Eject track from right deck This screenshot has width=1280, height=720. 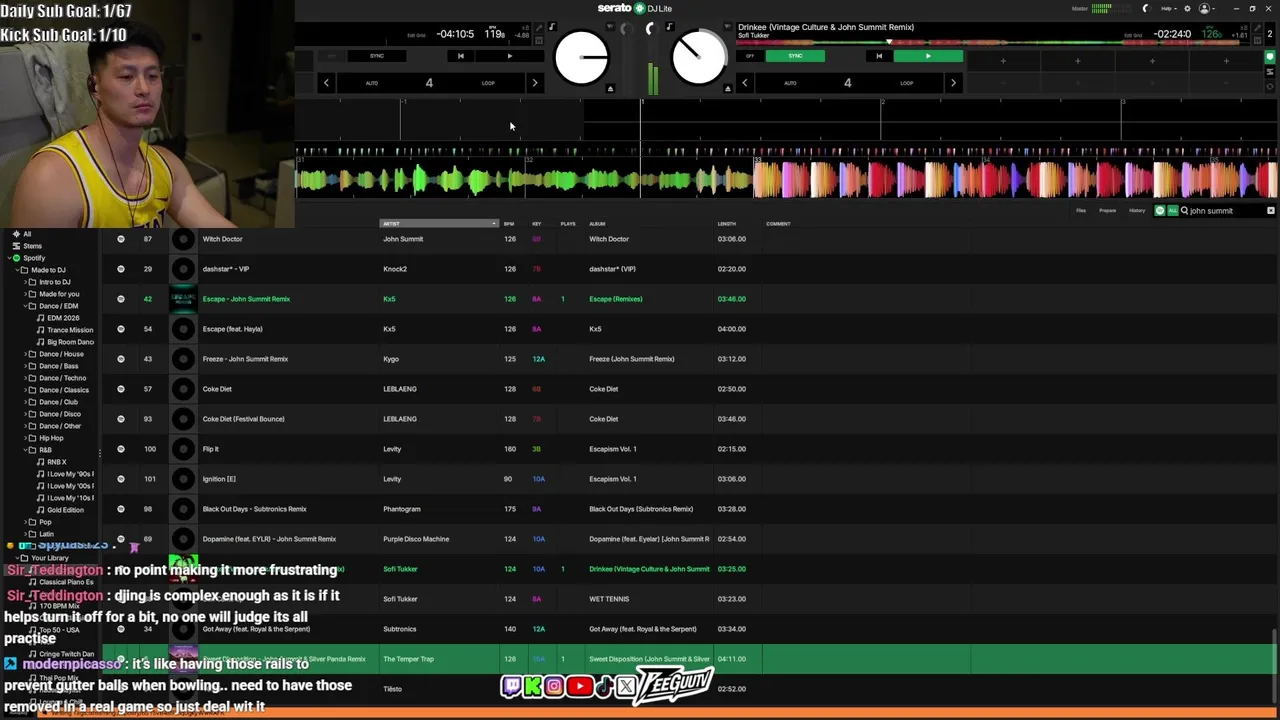pos(727,89)
